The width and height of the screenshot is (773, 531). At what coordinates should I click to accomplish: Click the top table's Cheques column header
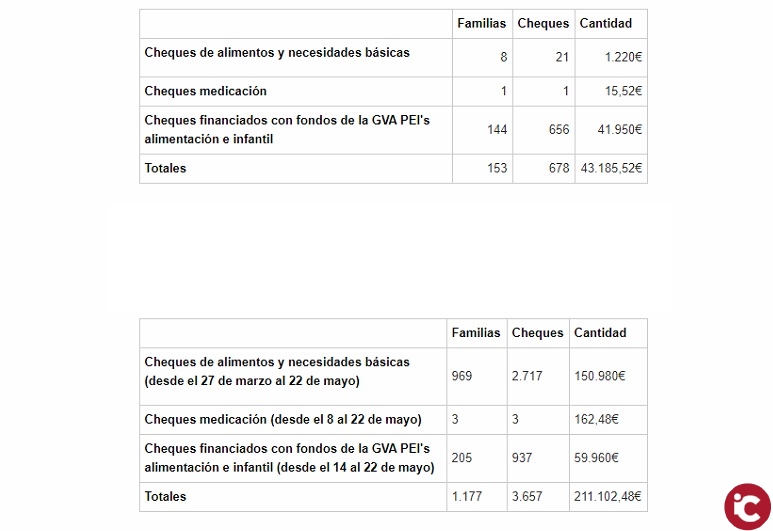coord(543,24)
